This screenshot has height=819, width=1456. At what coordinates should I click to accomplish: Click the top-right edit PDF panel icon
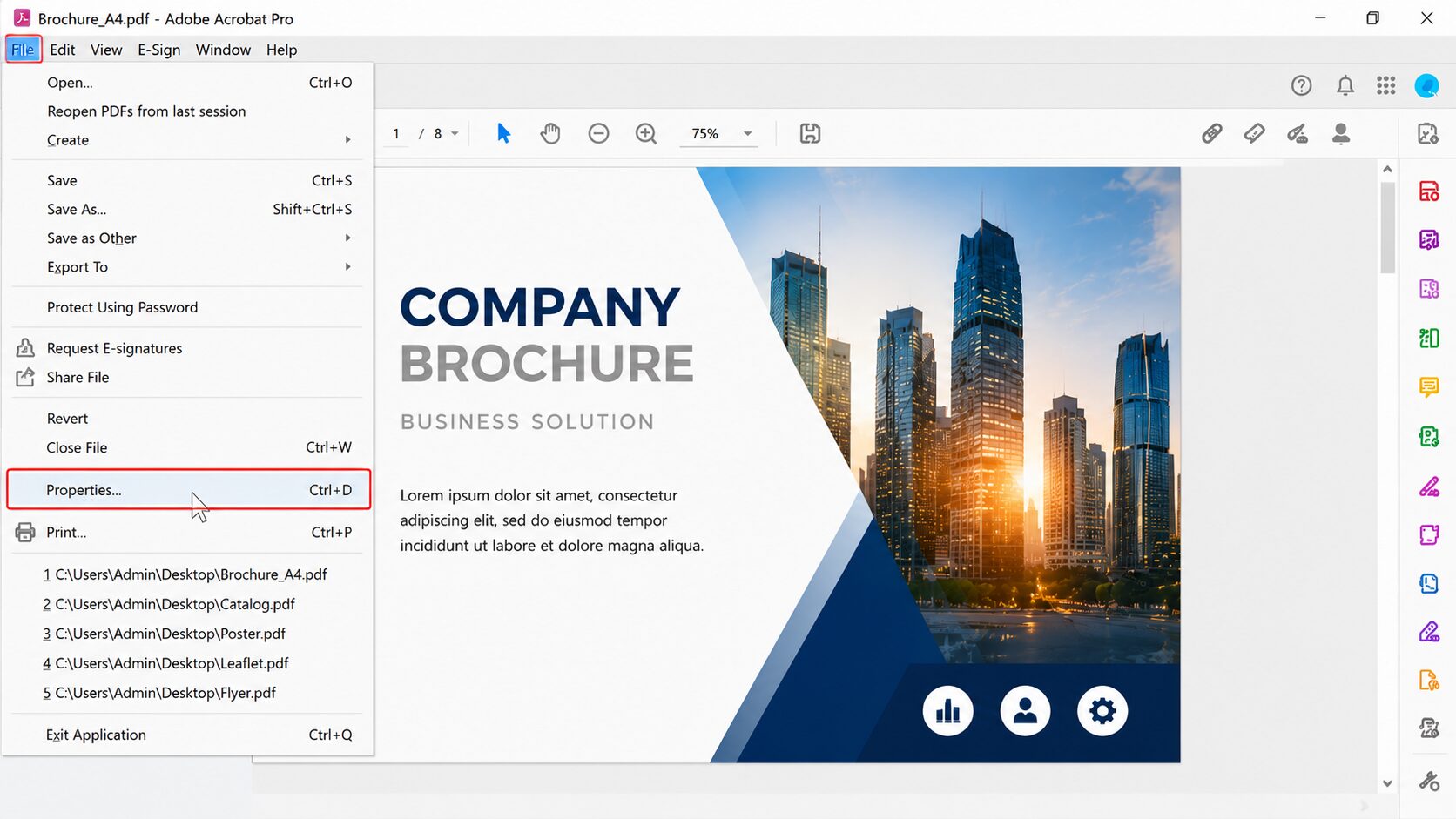(x=1428, y=133)
